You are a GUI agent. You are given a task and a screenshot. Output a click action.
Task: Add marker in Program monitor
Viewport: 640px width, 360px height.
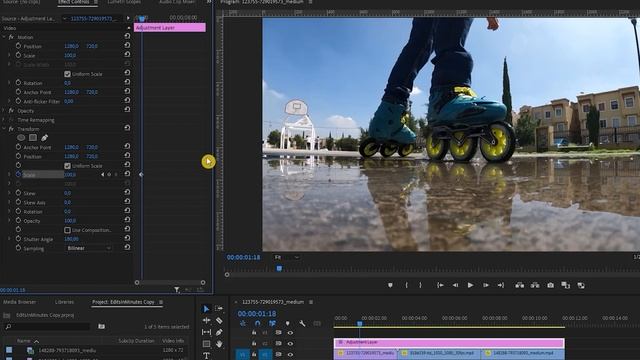point(390,285)
